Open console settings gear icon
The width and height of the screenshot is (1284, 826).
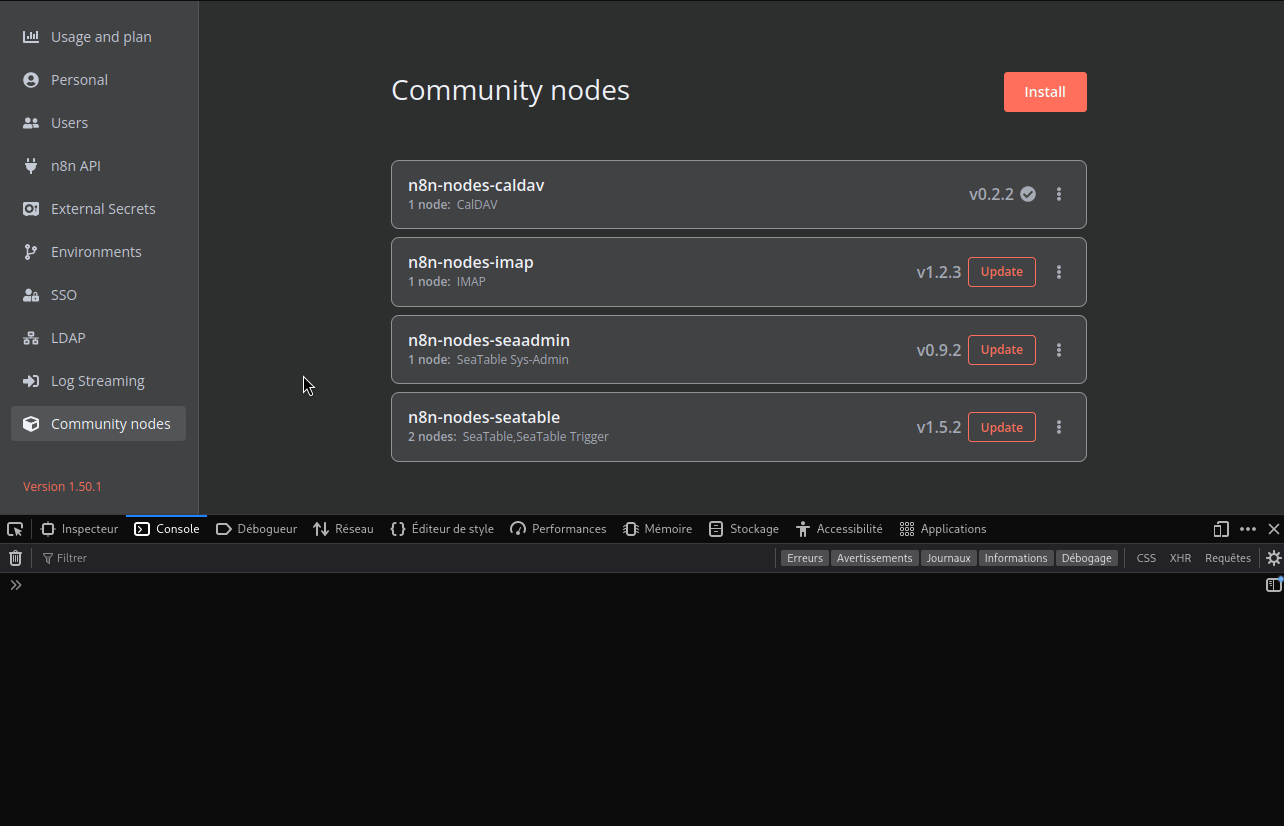(1273, 558)
